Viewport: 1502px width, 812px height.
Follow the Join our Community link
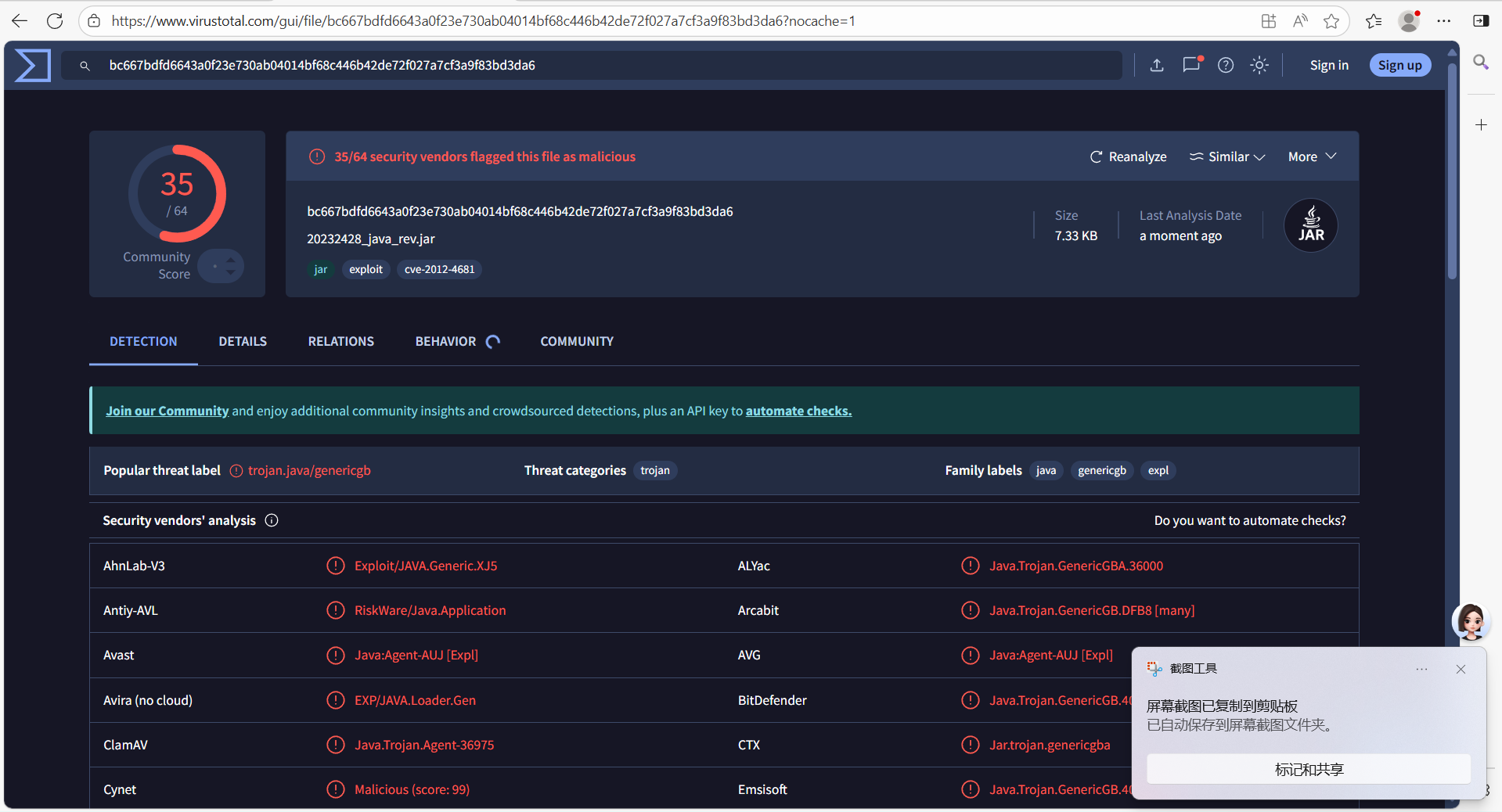pyautogui.click(x=167, y=411)
